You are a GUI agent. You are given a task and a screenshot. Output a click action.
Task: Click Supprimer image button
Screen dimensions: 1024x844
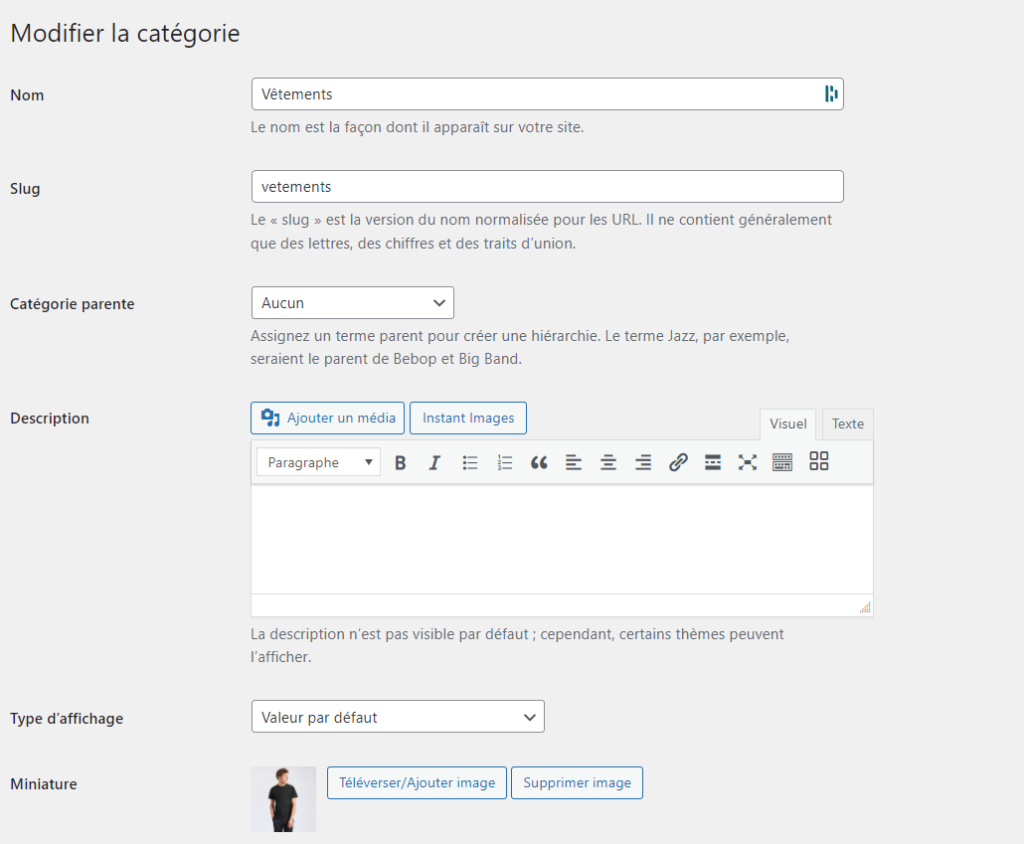coord(577,783)
